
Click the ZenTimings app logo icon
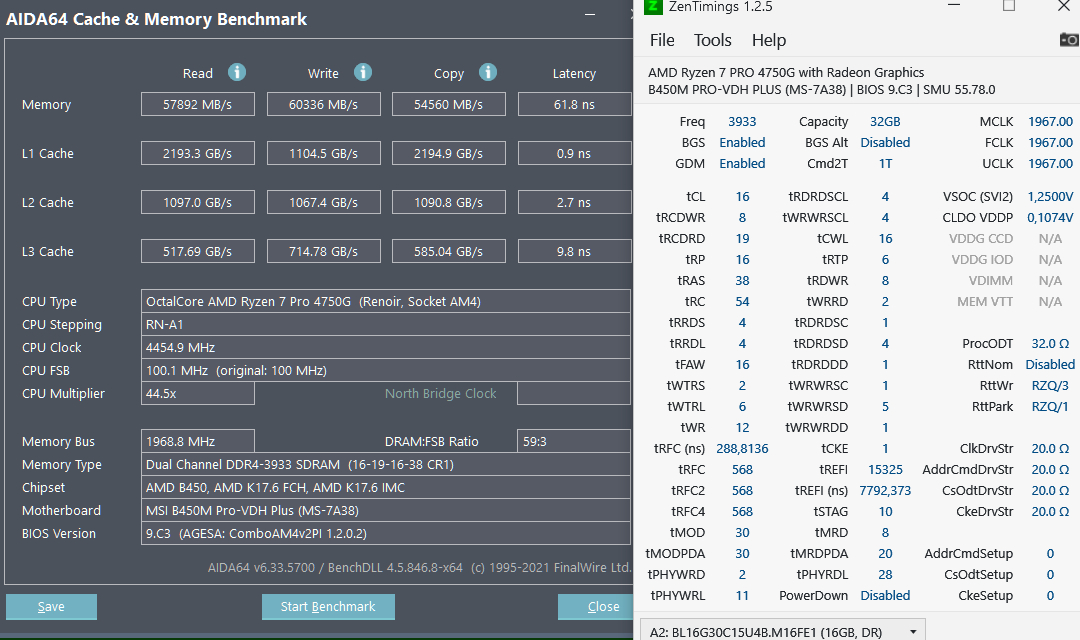click(x=652, y=7)
